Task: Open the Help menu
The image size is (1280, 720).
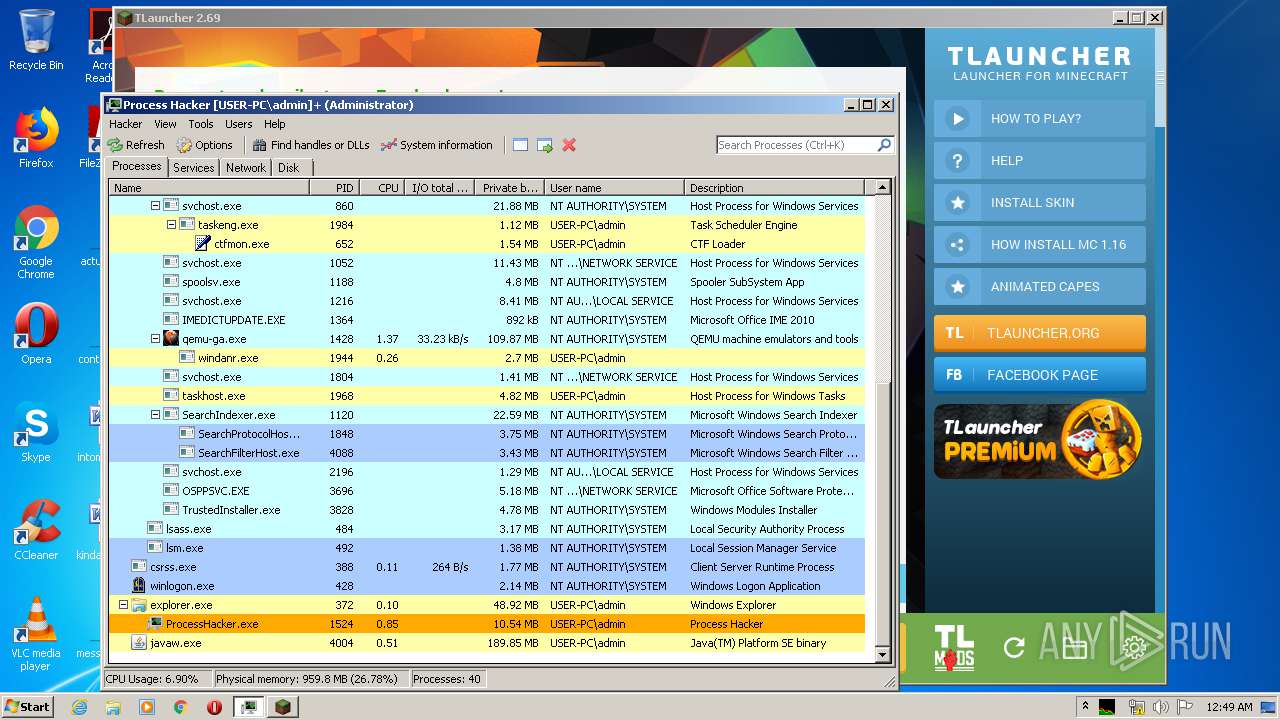Action: tap(275, 124)
